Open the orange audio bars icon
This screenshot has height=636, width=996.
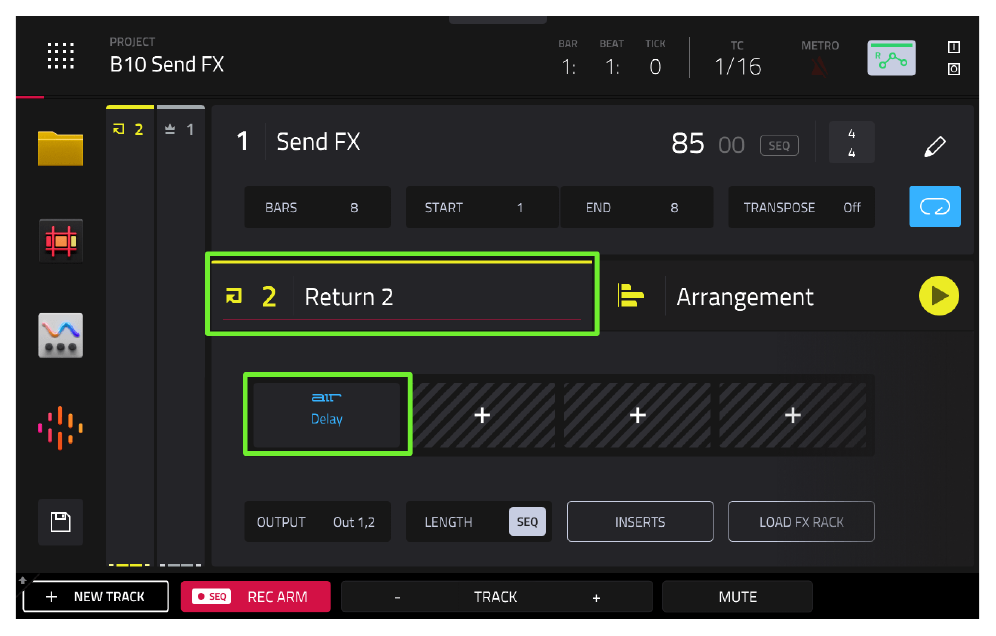pyautogui.click(x=60, y=428)
